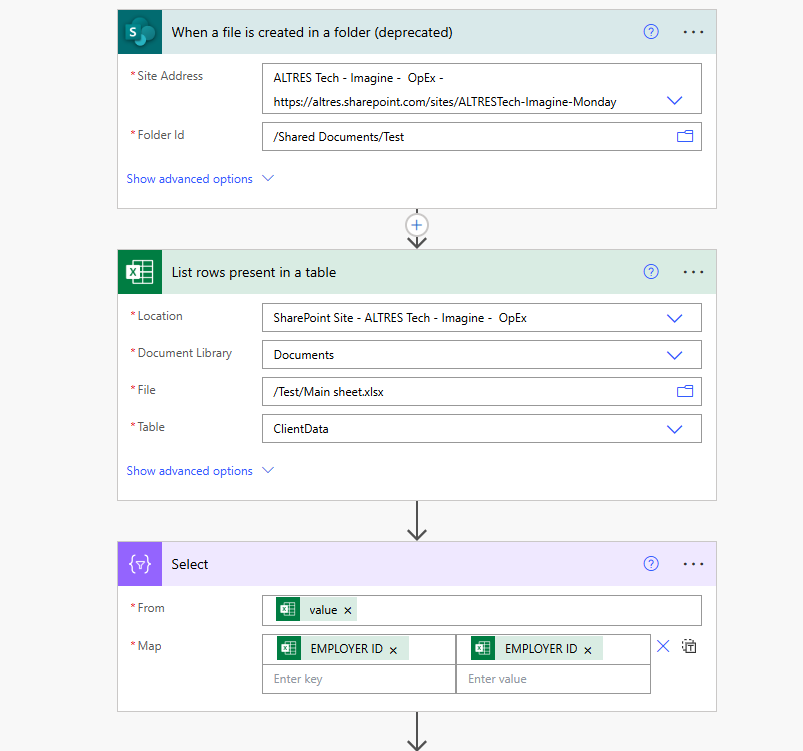Image resolution: width=803 pixels, height=751 pixels.
Task: Expand chevron beside trigger's advanced options
Action: pos(268,178)
